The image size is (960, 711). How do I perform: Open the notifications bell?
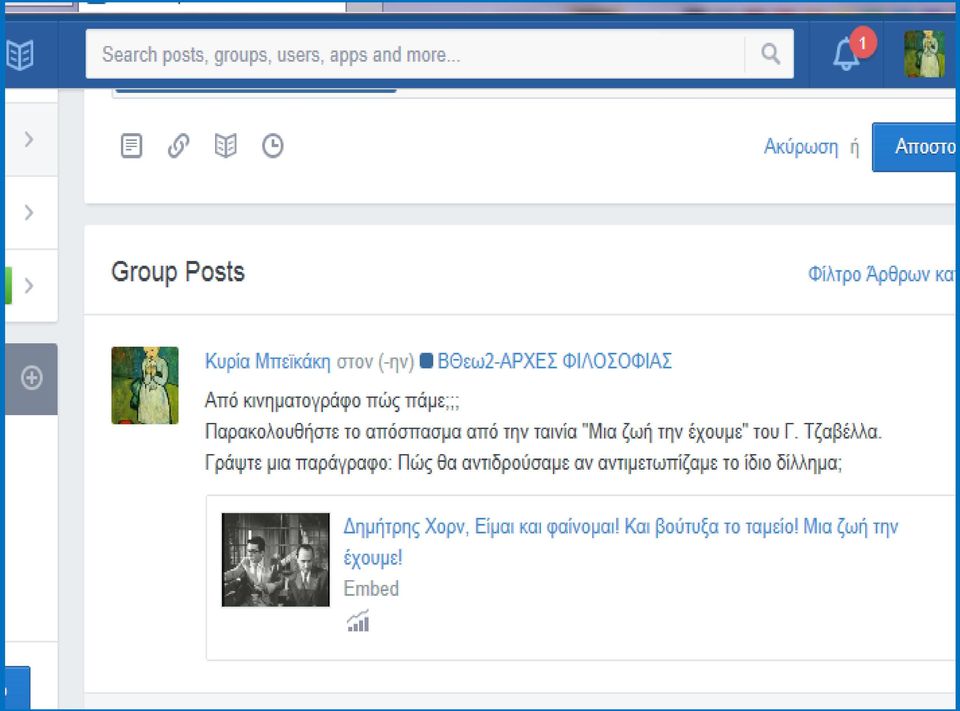tap(847, 55)
